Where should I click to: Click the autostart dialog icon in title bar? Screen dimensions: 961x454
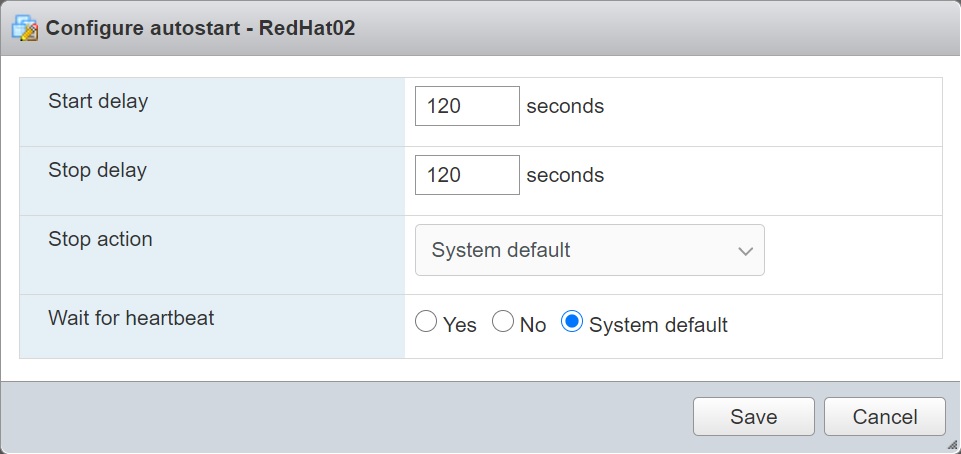[x=26, y=28]
